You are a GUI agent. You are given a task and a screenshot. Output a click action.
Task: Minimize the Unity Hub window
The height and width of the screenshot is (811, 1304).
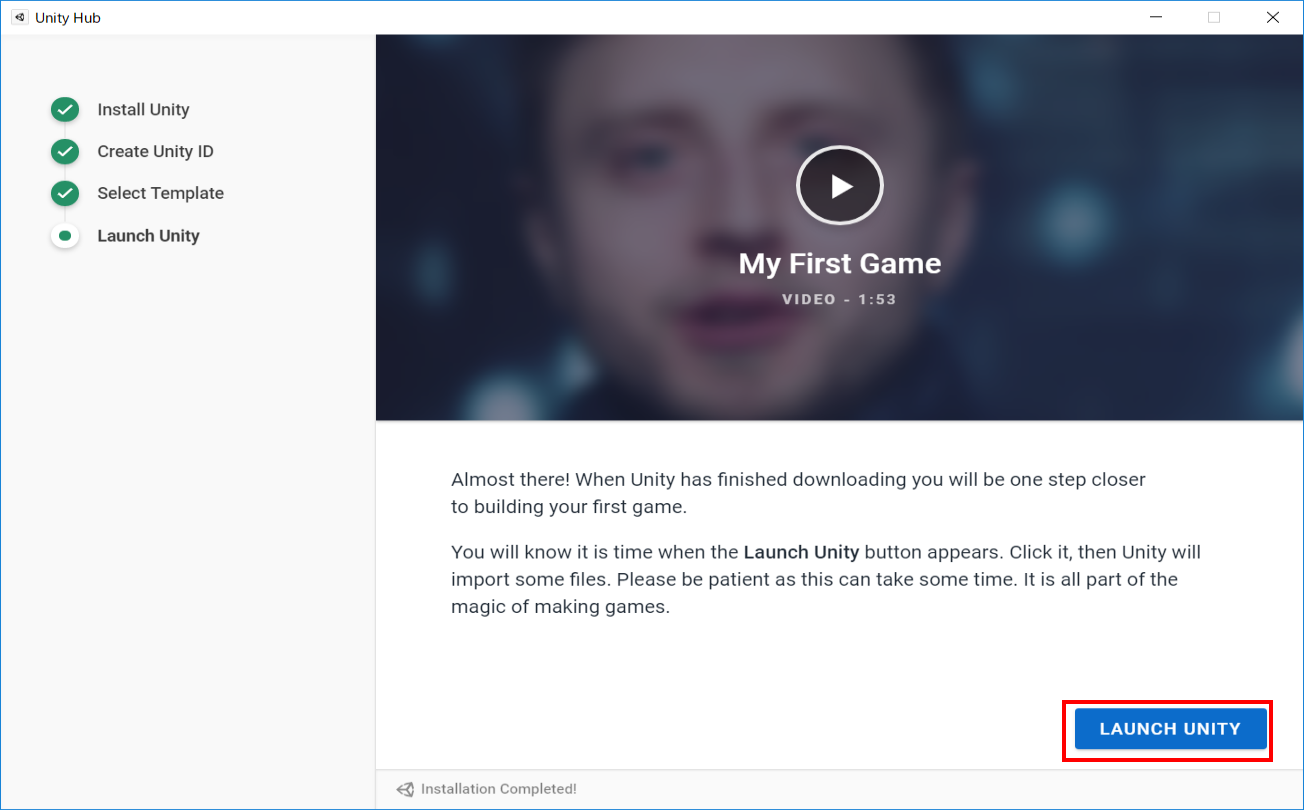pyautogui.click(x=1156, y=17)
